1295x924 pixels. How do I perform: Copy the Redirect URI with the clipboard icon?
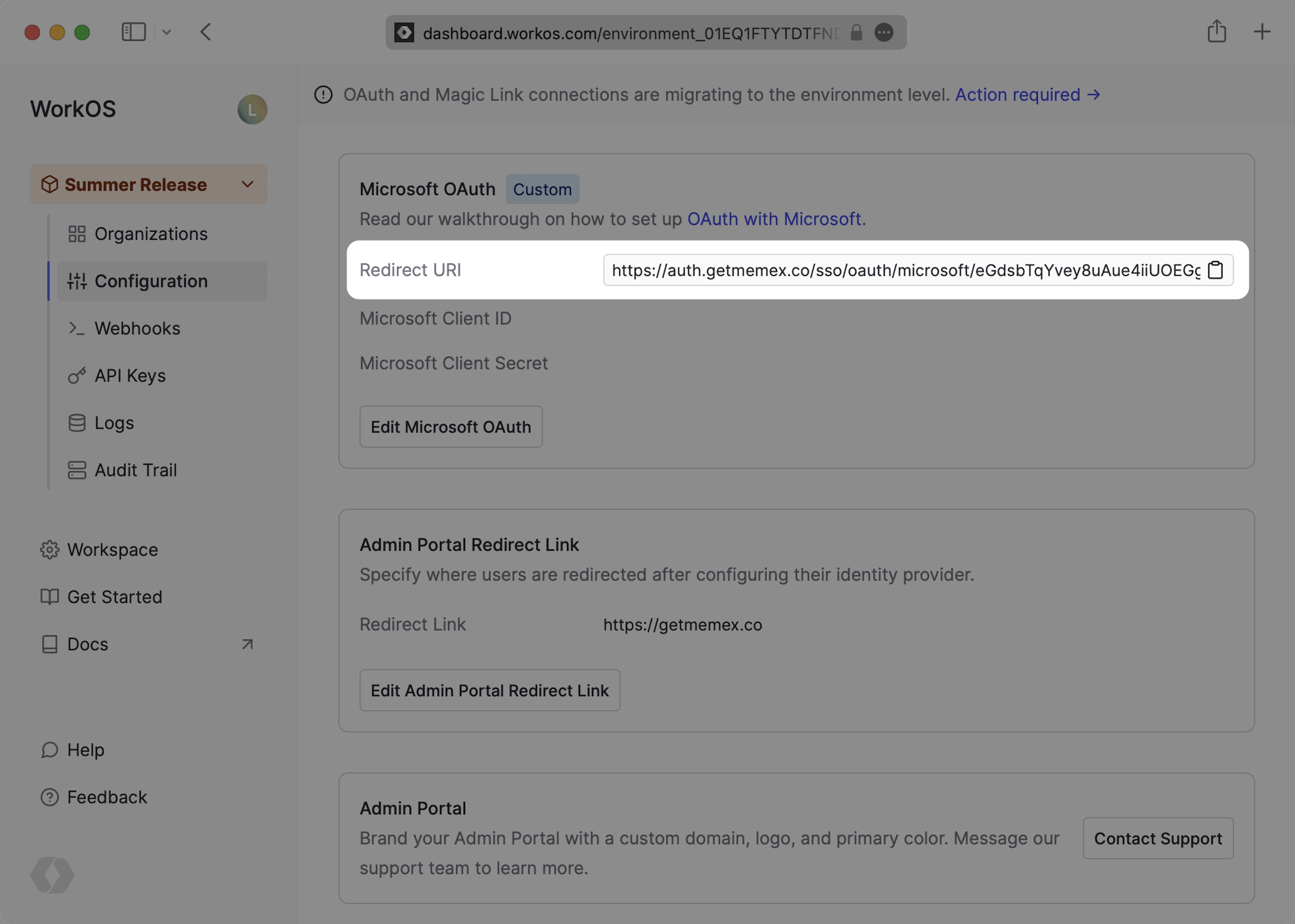click(1215, 270)
